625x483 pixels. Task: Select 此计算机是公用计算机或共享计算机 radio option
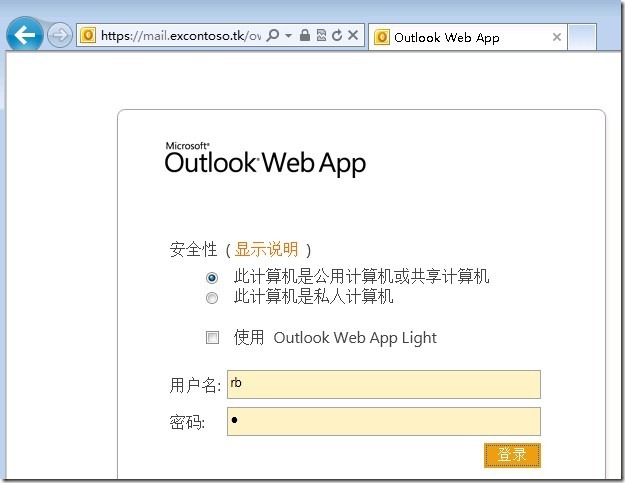211,278
